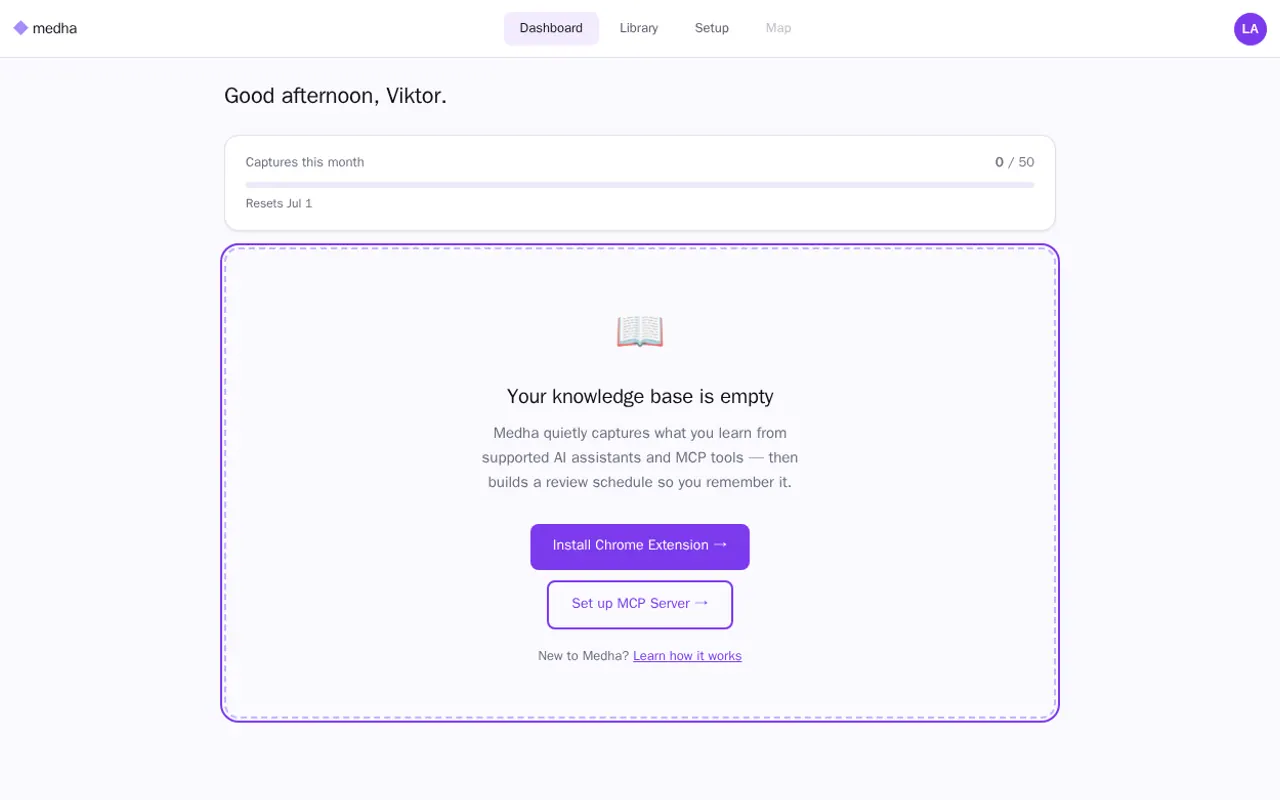Click the 'medha' brand name text
Image resolution: width=1280 pixels, height=800 pixels.
click(55, 28)
